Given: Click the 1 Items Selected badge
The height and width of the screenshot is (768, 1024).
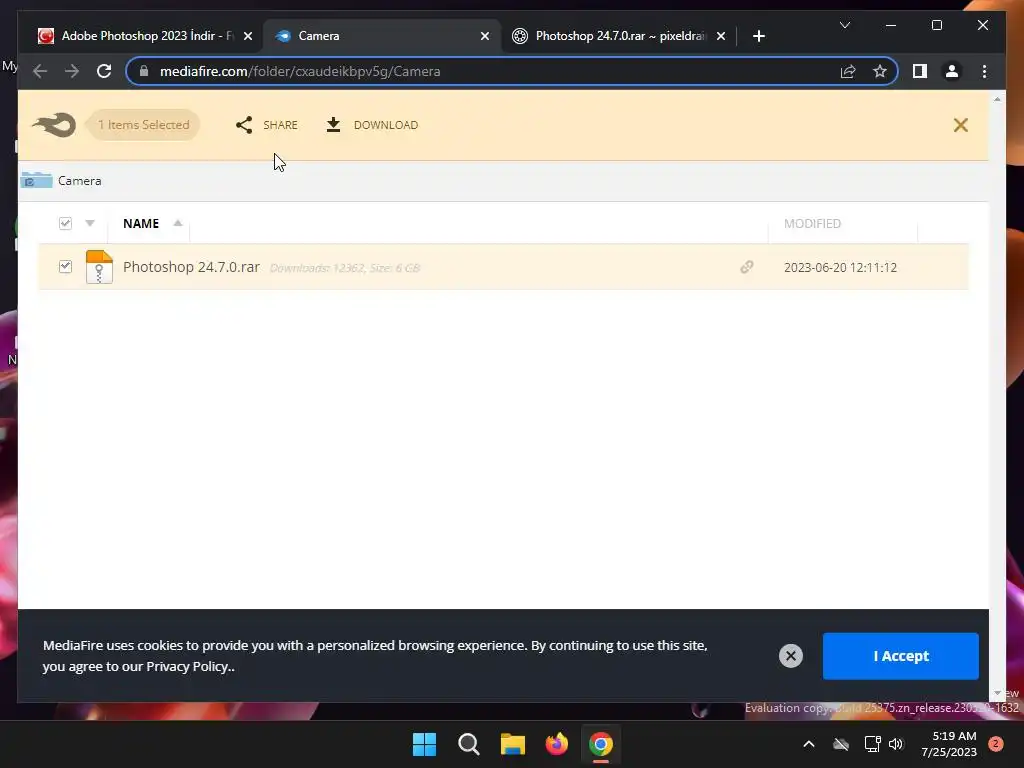Looking at the screenshot, I should (x=144, y=125).
